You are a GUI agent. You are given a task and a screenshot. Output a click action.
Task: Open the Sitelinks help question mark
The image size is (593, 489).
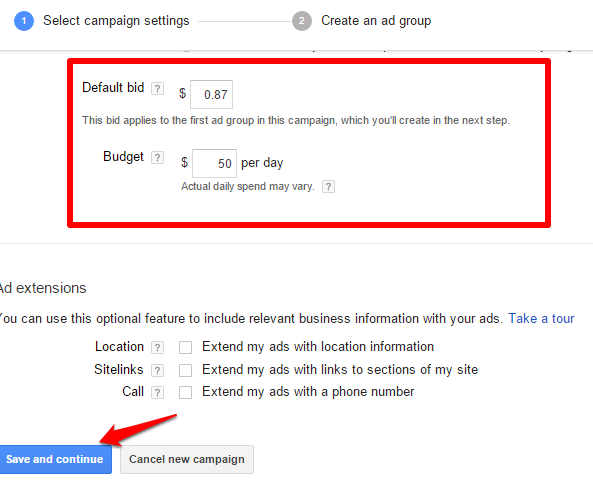157,370
